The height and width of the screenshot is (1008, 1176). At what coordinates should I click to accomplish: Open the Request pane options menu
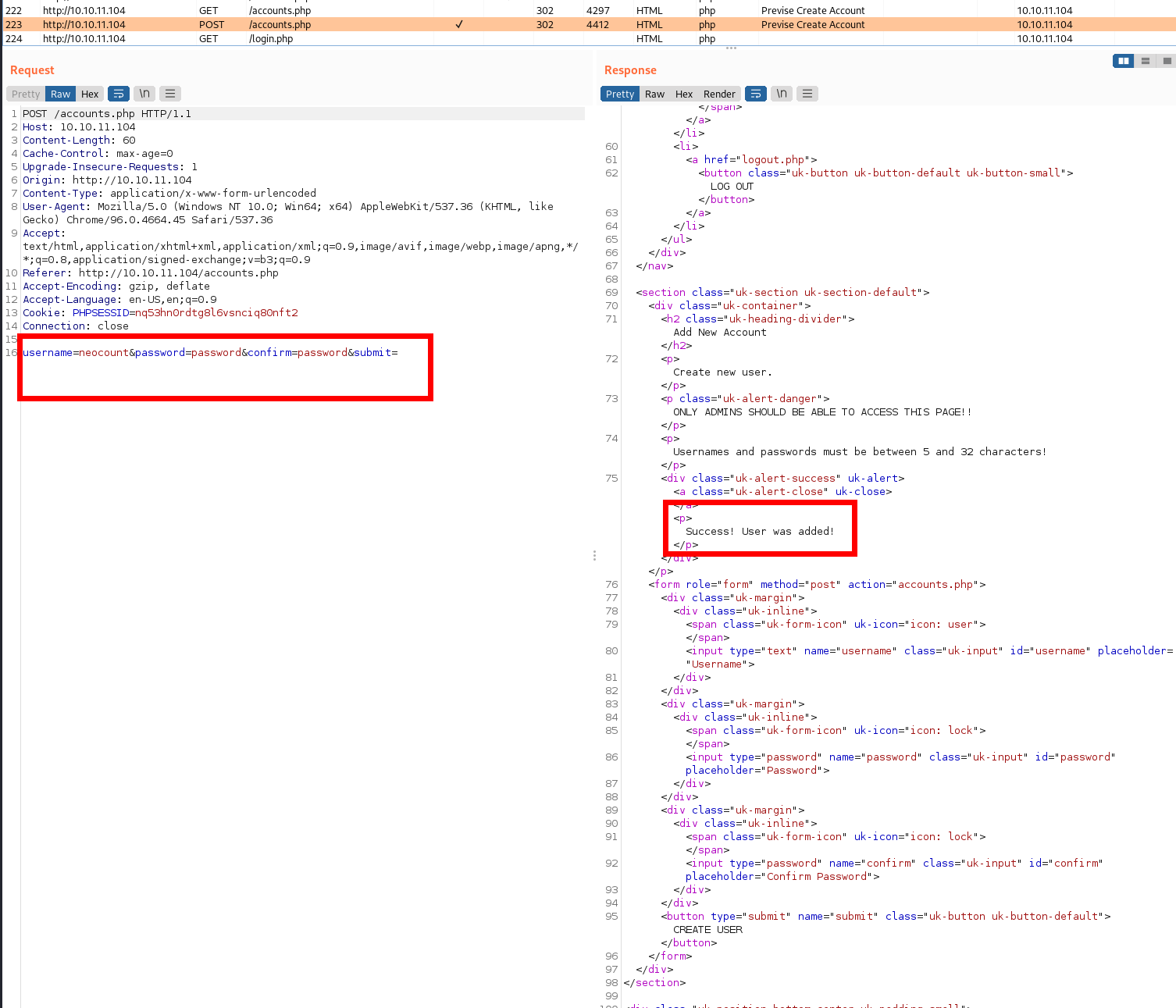pyautogui.click(x=170, y=94)
